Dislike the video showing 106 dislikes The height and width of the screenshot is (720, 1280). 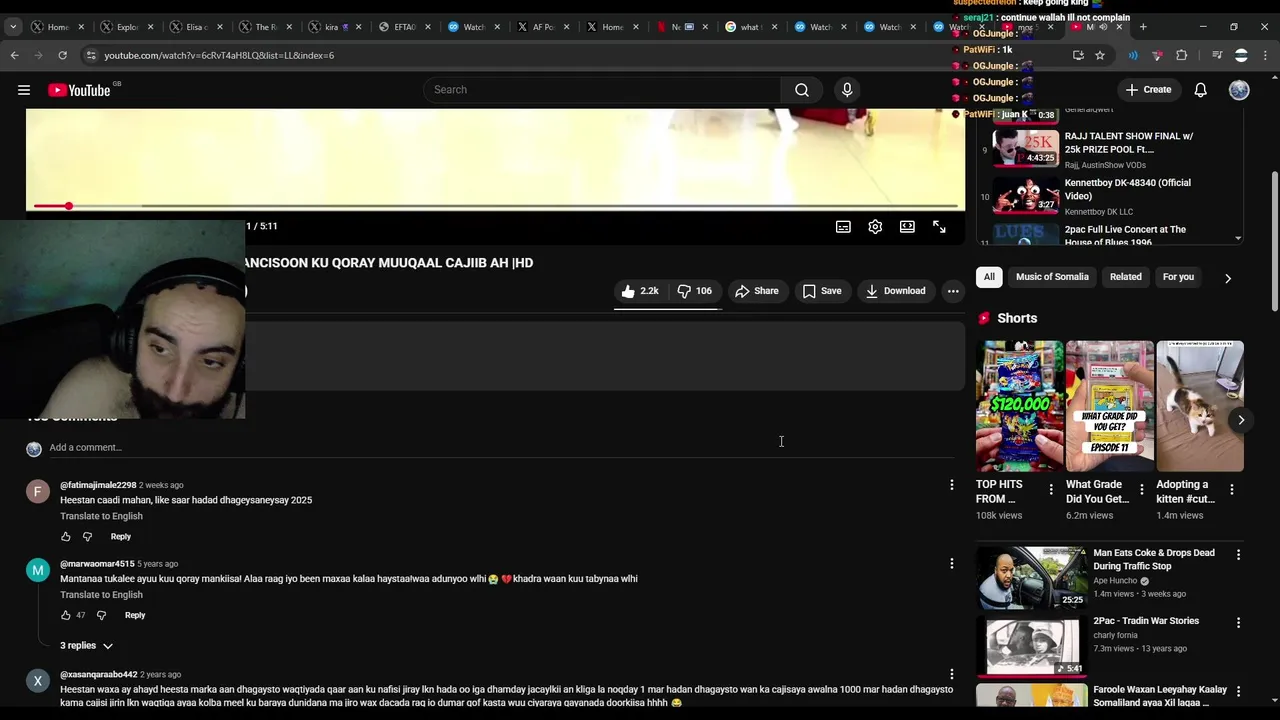(x=694, y=291)
